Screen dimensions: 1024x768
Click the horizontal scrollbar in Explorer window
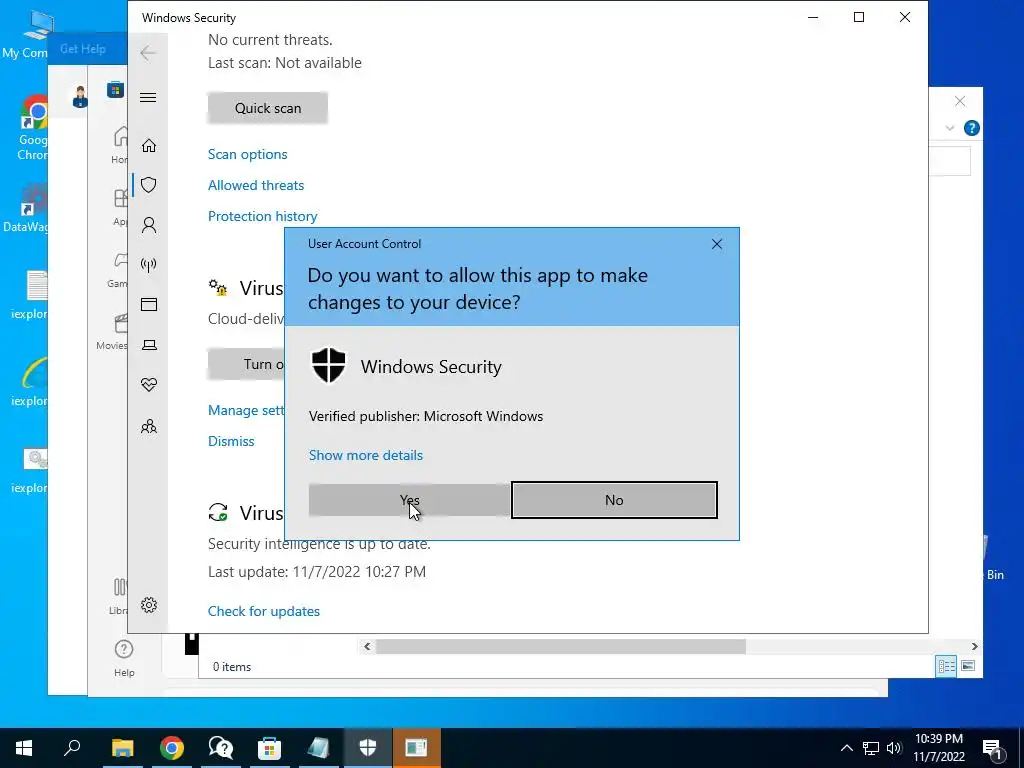pos(560,647)
